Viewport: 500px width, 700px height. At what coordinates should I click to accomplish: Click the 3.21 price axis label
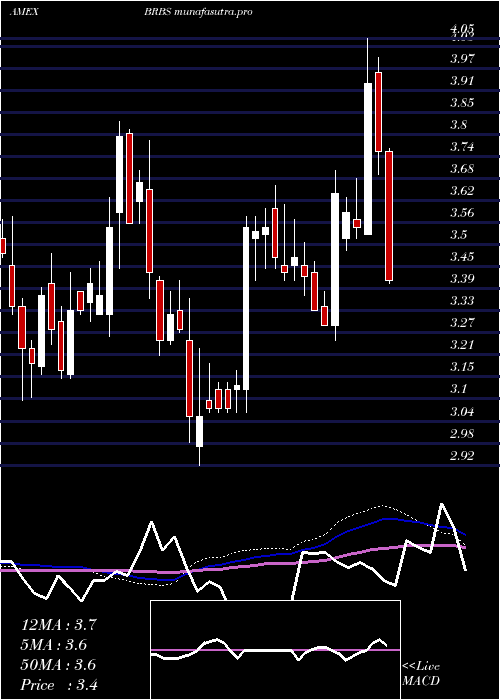click(x=462, y=345)
